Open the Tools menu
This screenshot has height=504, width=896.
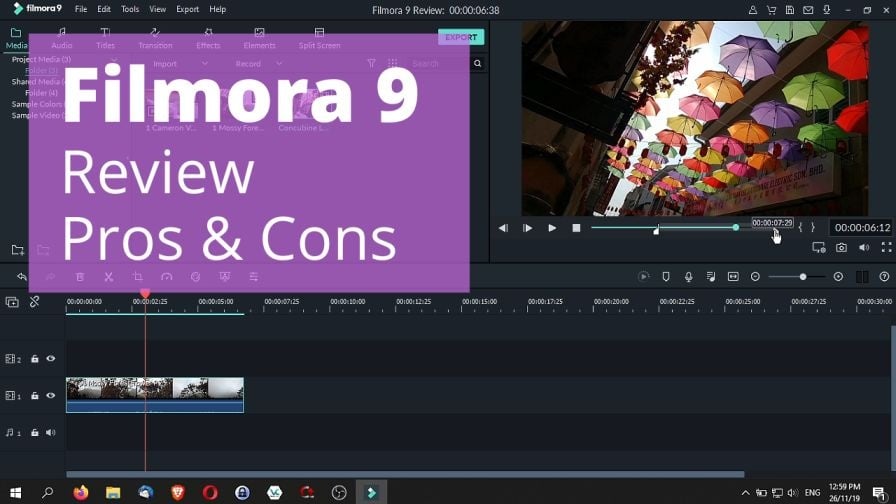click(x=130, y=9)
